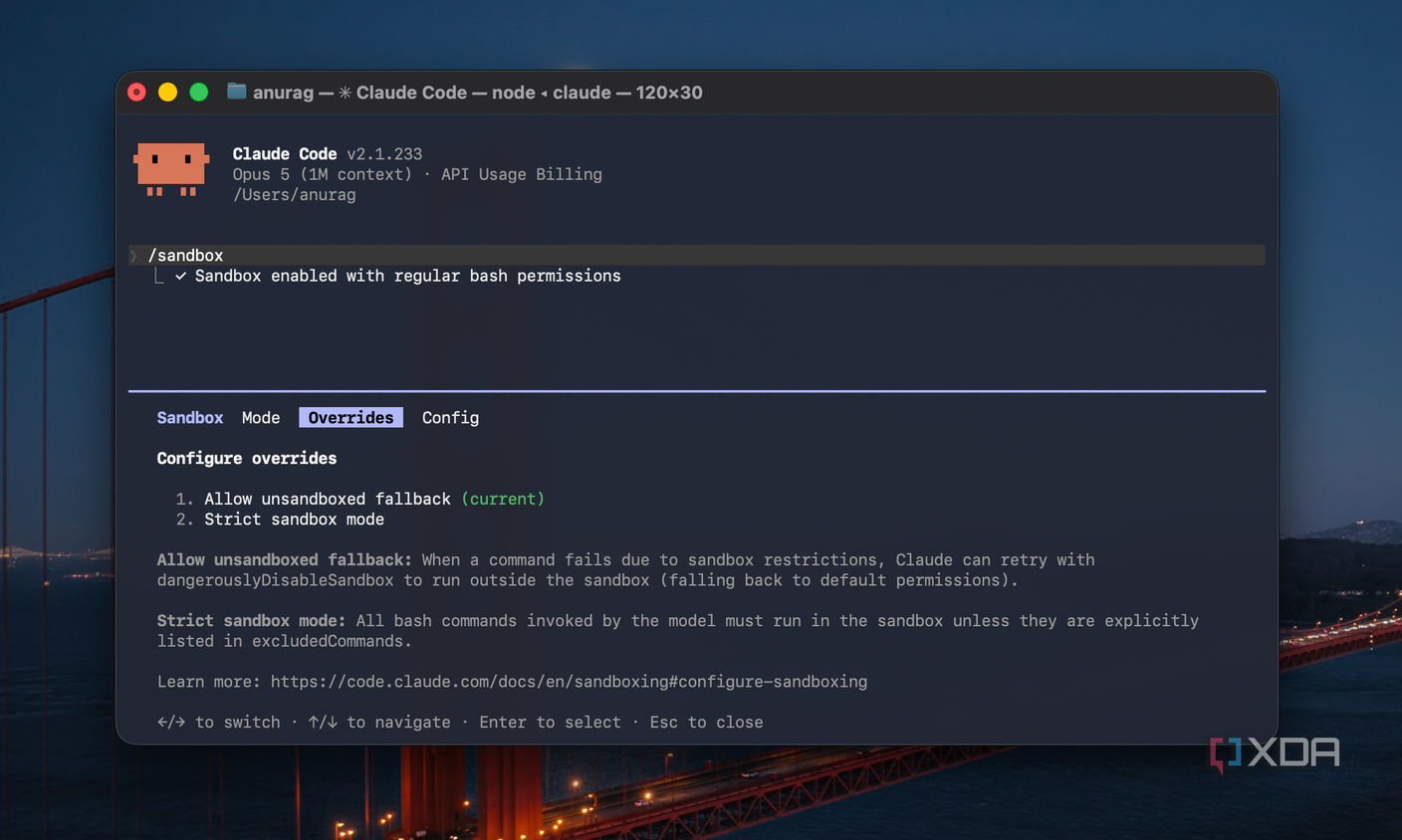Close the terminal window with red button
Screen dimensions: 1402x840
click(137, 93)
